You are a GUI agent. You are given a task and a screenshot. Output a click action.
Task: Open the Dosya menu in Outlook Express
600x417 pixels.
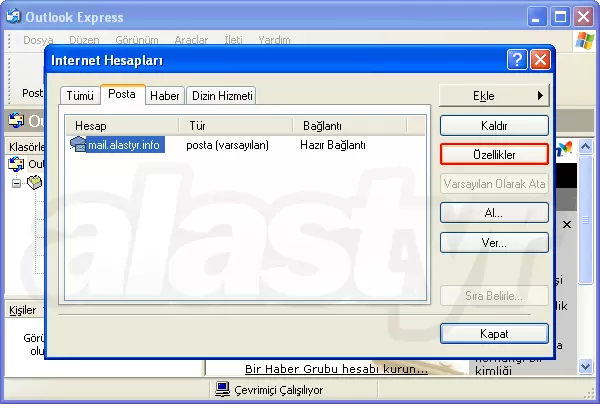(38, 40)
